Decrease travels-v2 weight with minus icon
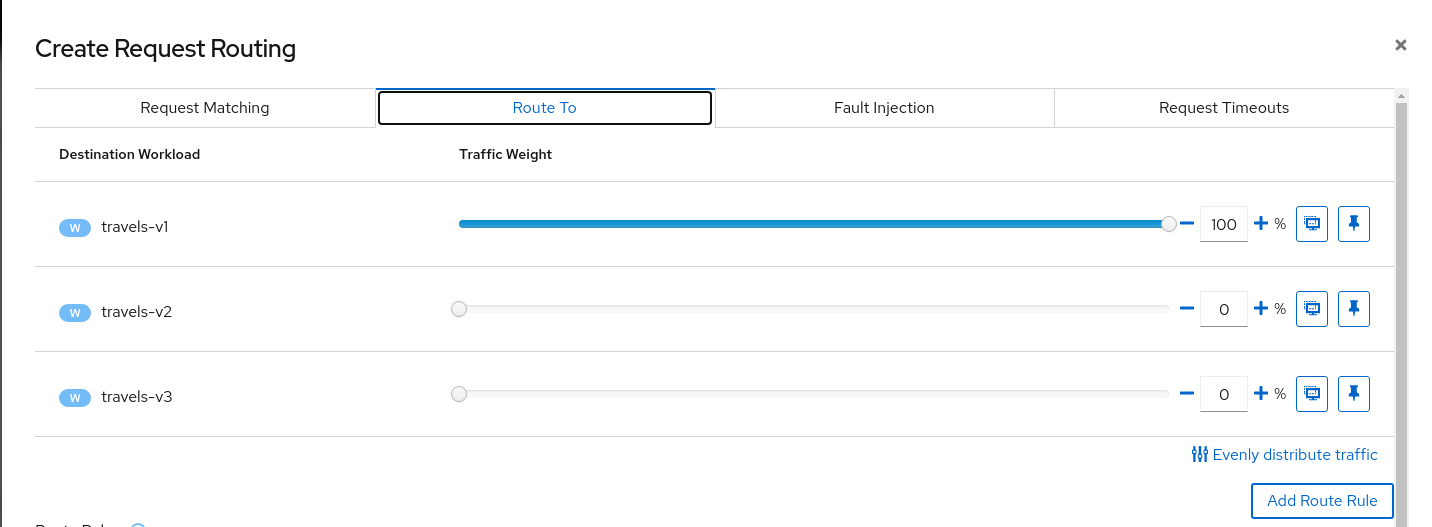Image resolution: width=1432 pixels, height=527 pixels. point(1187,309)
